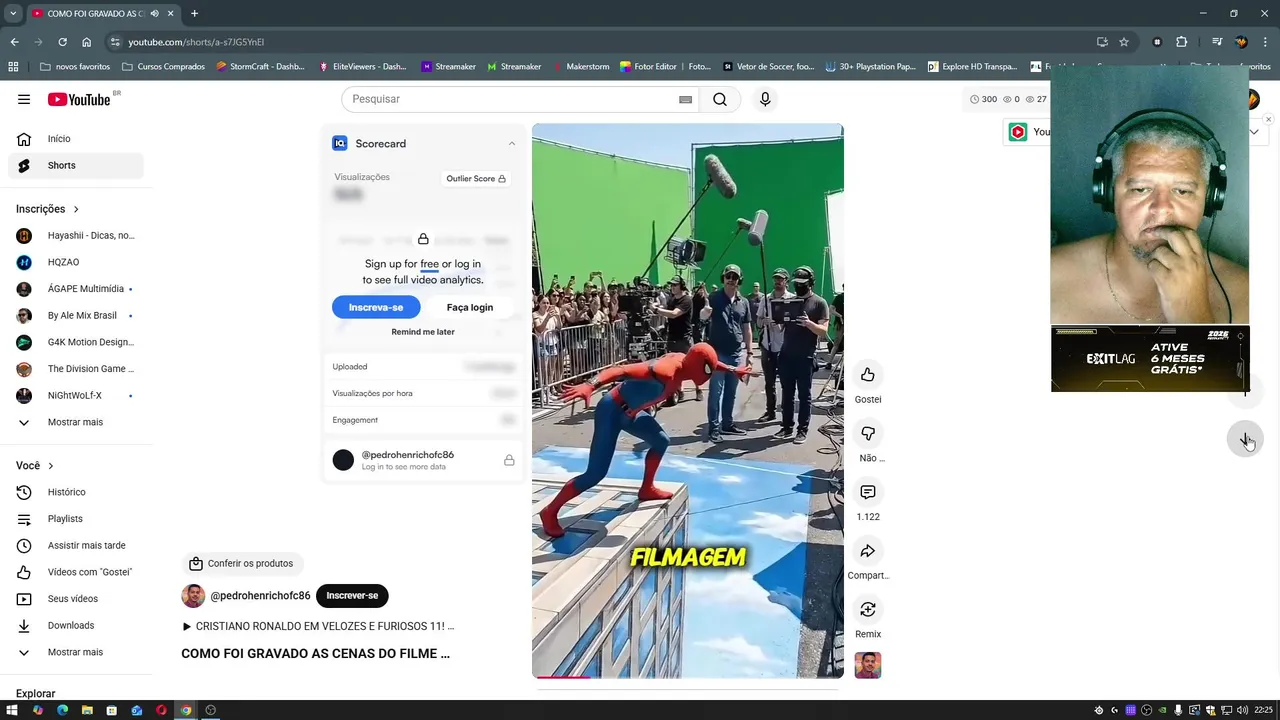Click the Short title COMO FOI GRAVADO
This screenshot has height=720, width=1280.
coord(315,654)
